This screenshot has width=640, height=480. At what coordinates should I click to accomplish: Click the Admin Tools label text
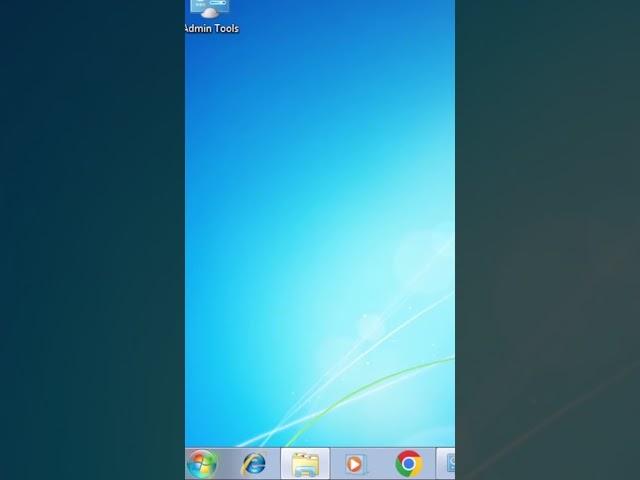[212, 29]
